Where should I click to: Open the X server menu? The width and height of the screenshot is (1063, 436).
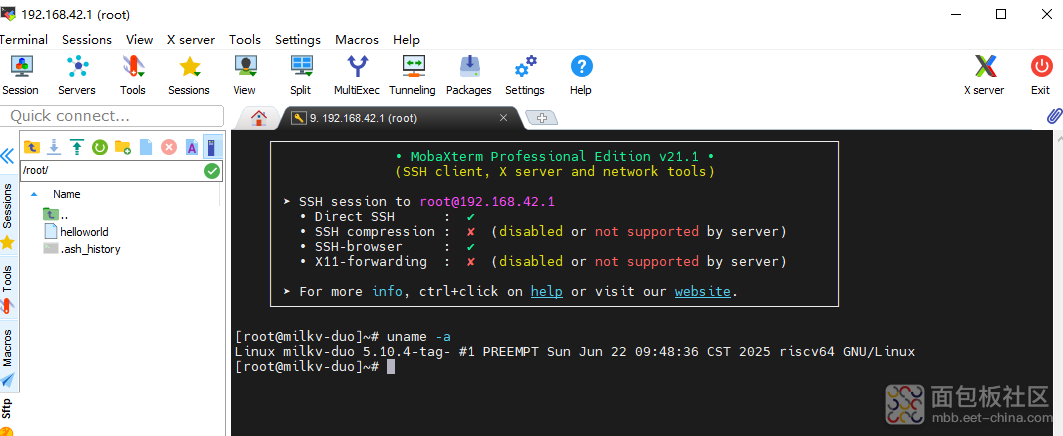click(x=191, y=39)
